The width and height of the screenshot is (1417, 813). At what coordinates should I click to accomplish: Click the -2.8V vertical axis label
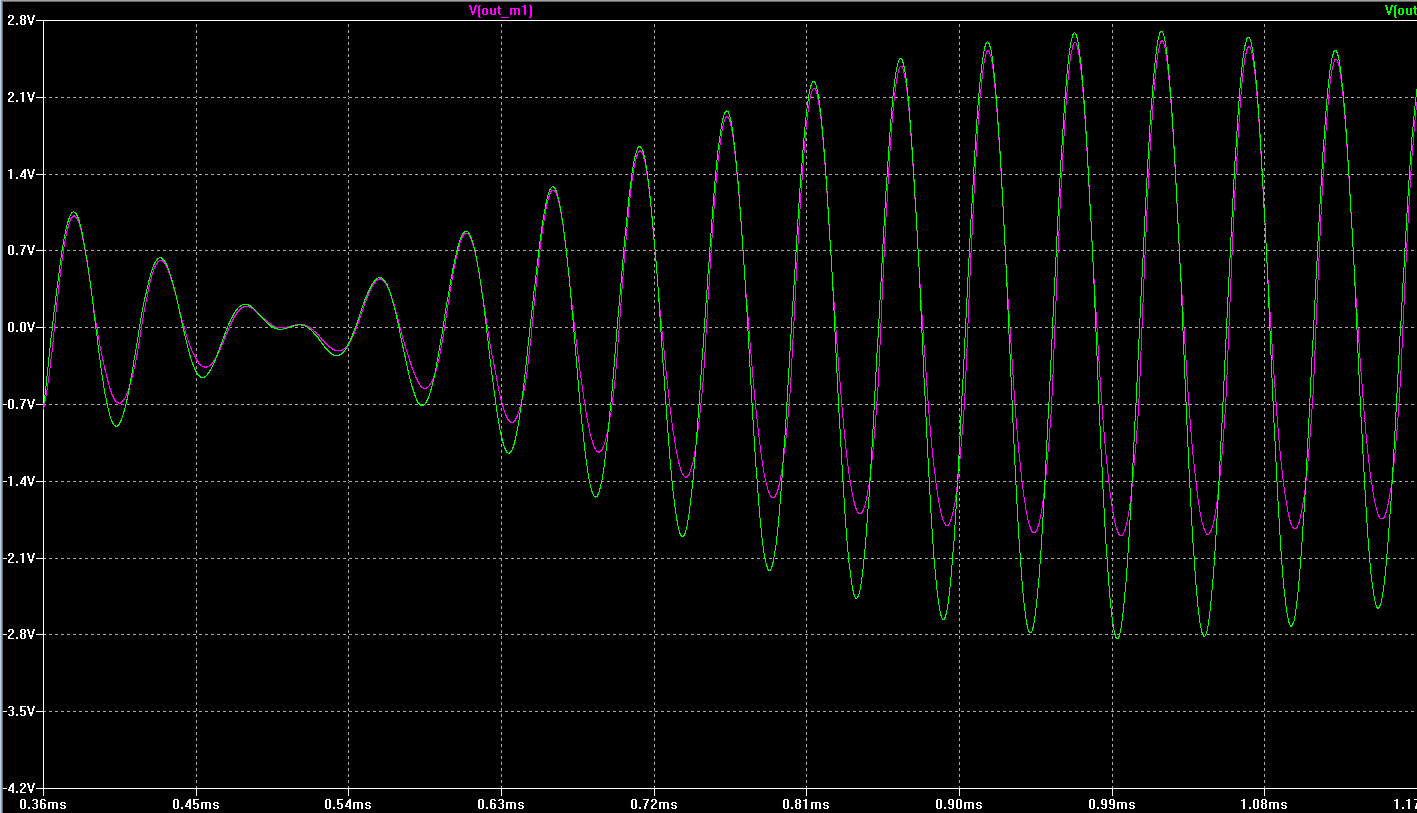point(20,635)
